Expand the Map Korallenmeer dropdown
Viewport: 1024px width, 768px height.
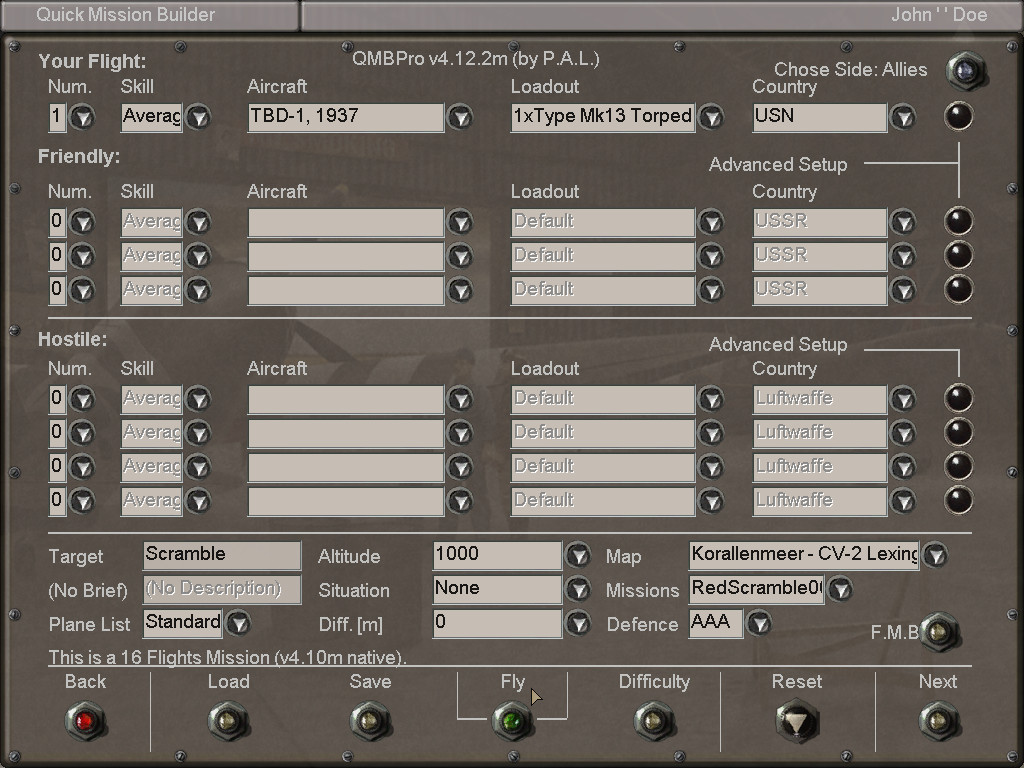(935, 555)
